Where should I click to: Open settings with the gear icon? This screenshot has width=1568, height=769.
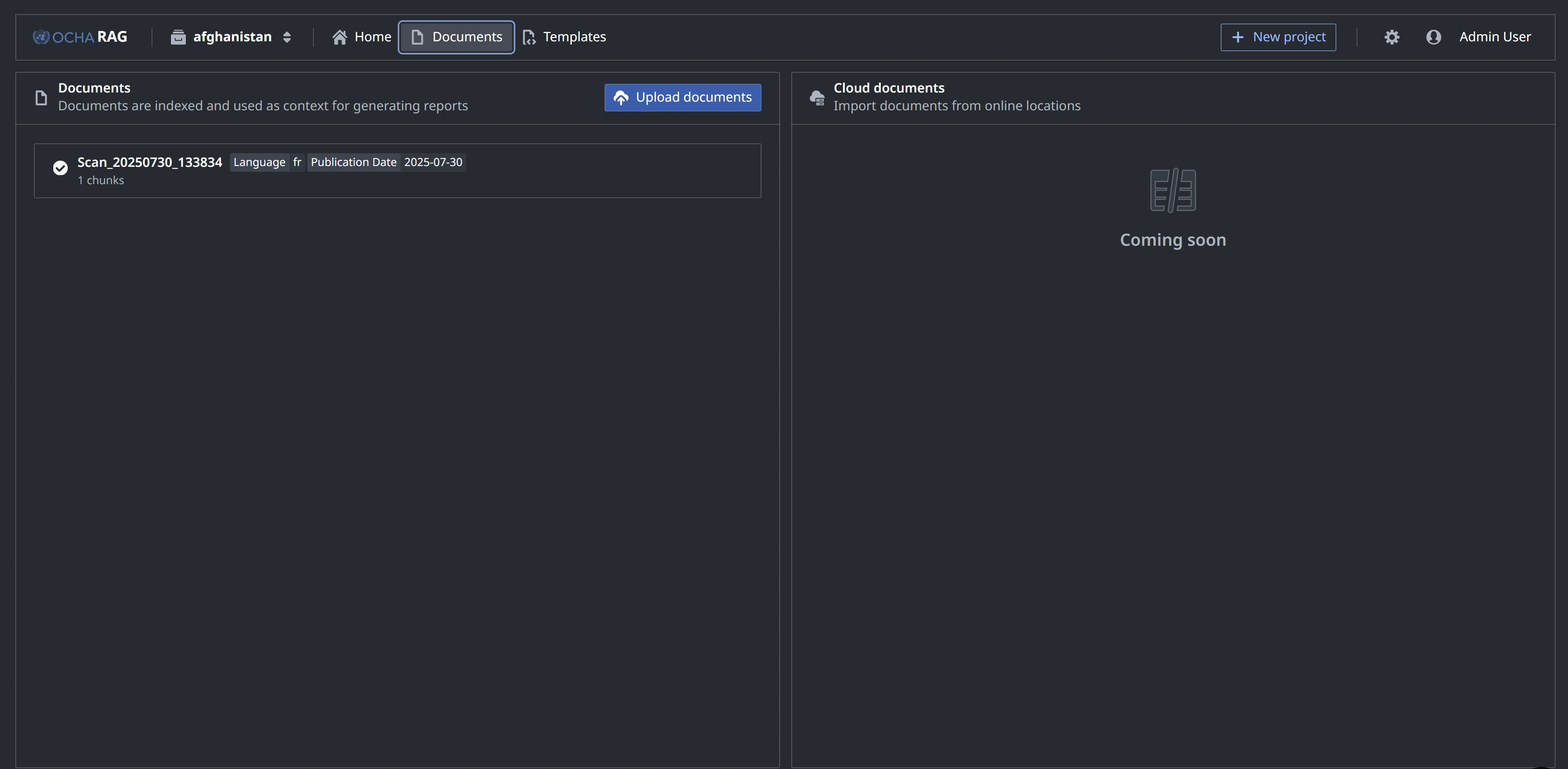pos(1392,37)
